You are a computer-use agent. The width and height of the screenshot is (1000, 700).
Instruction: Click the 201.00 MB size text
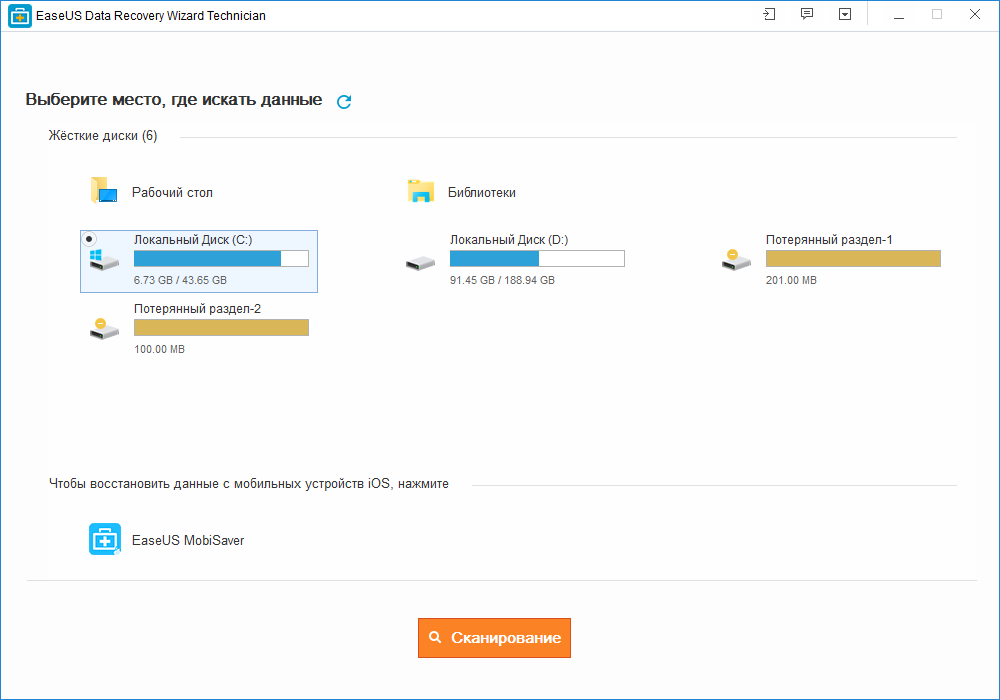[x=791, y=281]
